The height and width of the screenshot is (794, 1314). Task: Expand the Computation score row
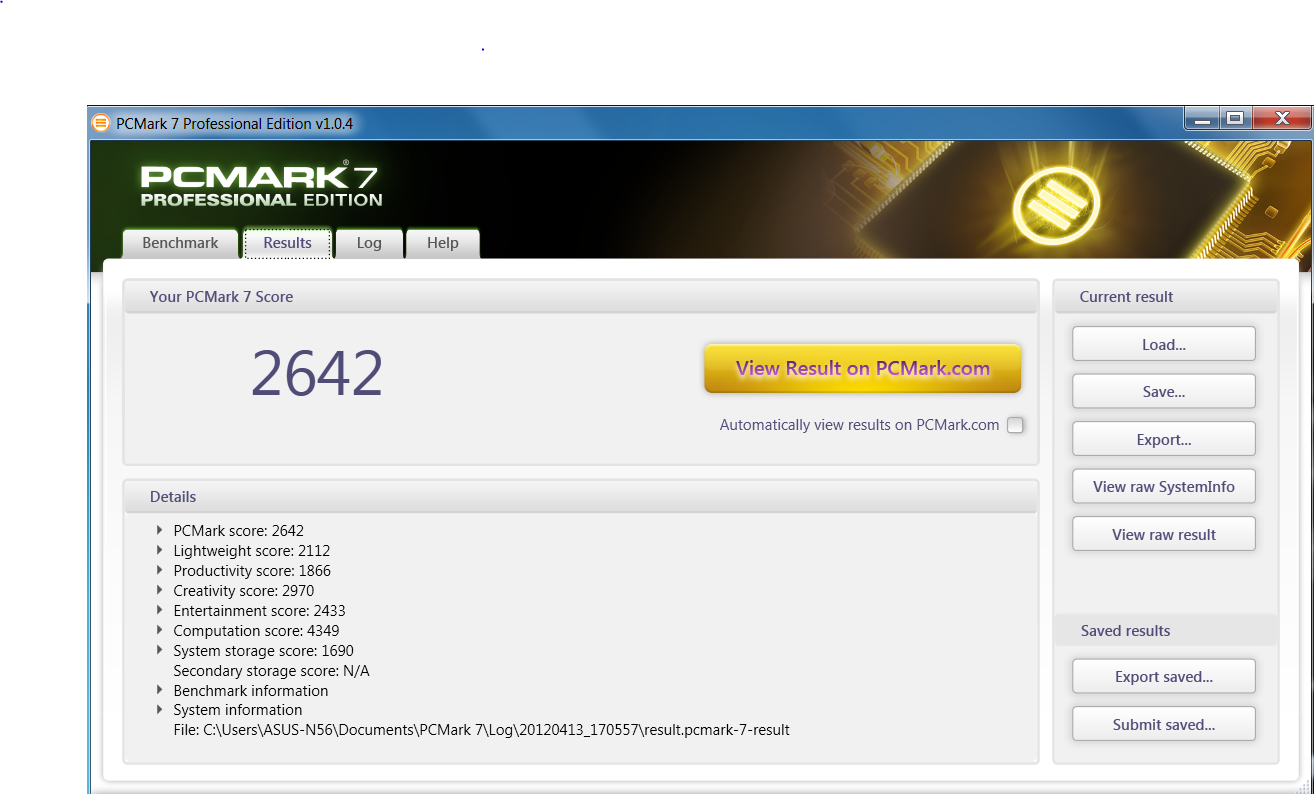pyautogui.click(x=160, y=630)
